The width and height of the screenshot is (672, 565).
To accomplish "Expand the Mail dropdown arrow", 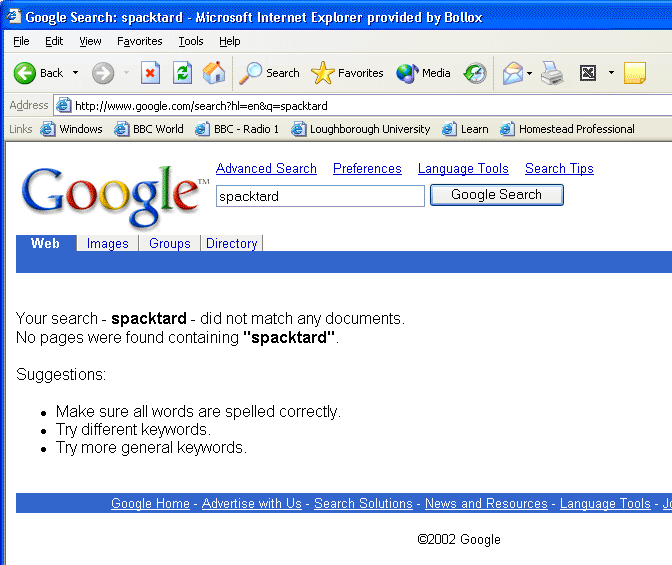I will pyautogui.click(x=530, y=73).
